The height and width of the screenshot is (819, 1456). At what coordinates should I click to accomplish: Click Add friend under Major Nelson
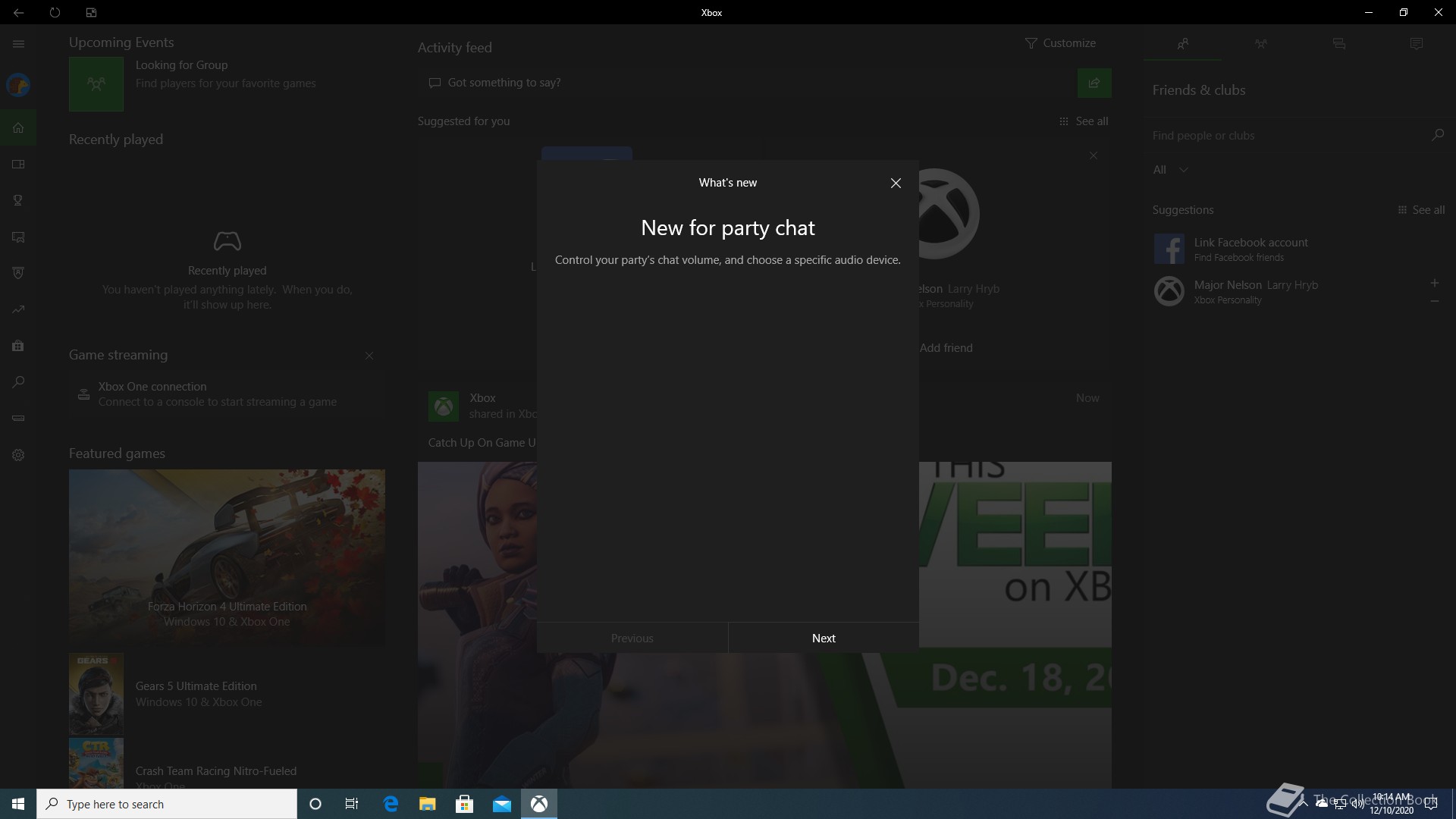pyautogui.click(x=946, y=348)
